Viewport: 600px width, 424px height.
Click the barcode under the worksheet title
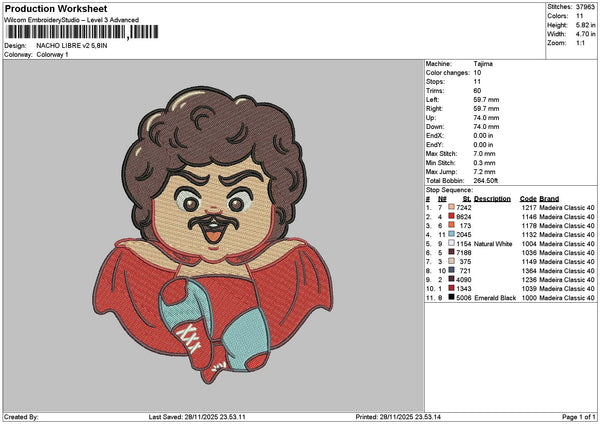[x=82, y=32]
